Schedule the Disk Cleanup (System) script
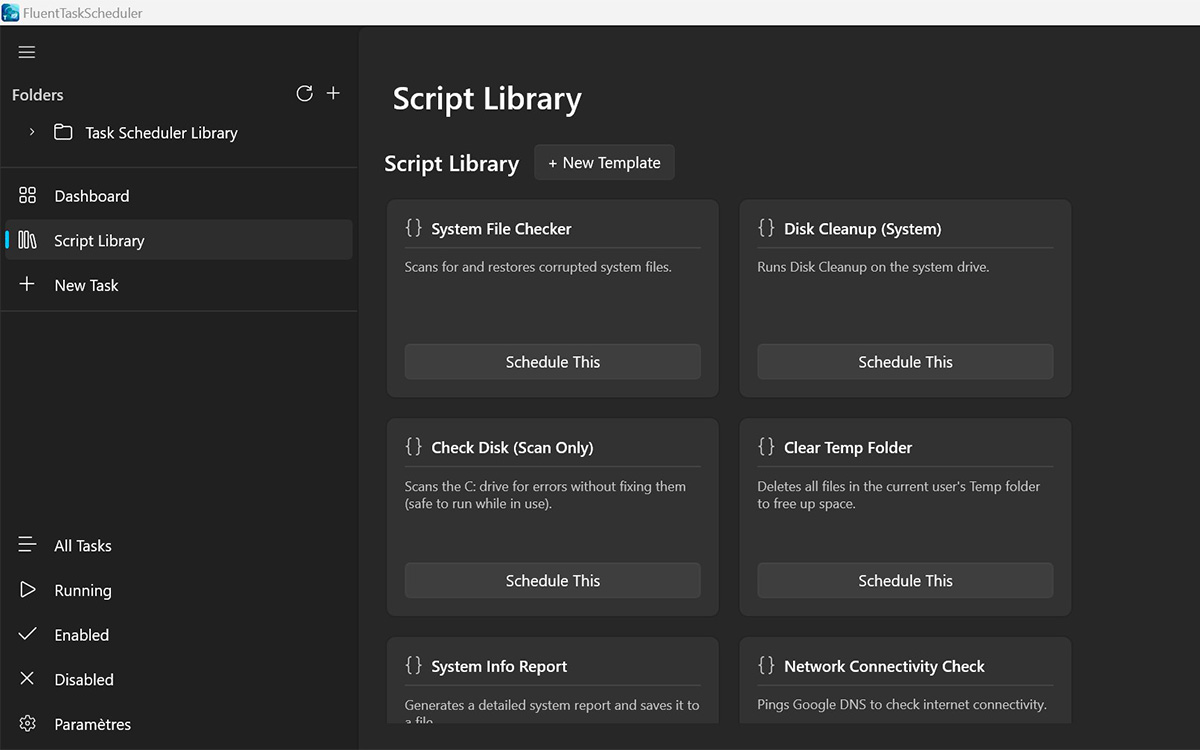The image size is (1200, 750). point(904,361)
